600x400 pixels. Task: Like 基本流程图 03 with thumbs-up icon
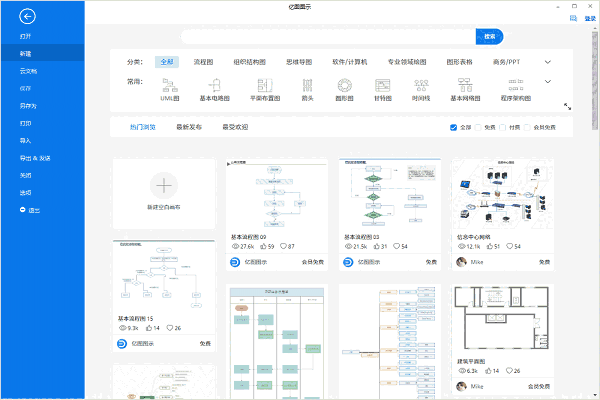pos(377,246)
